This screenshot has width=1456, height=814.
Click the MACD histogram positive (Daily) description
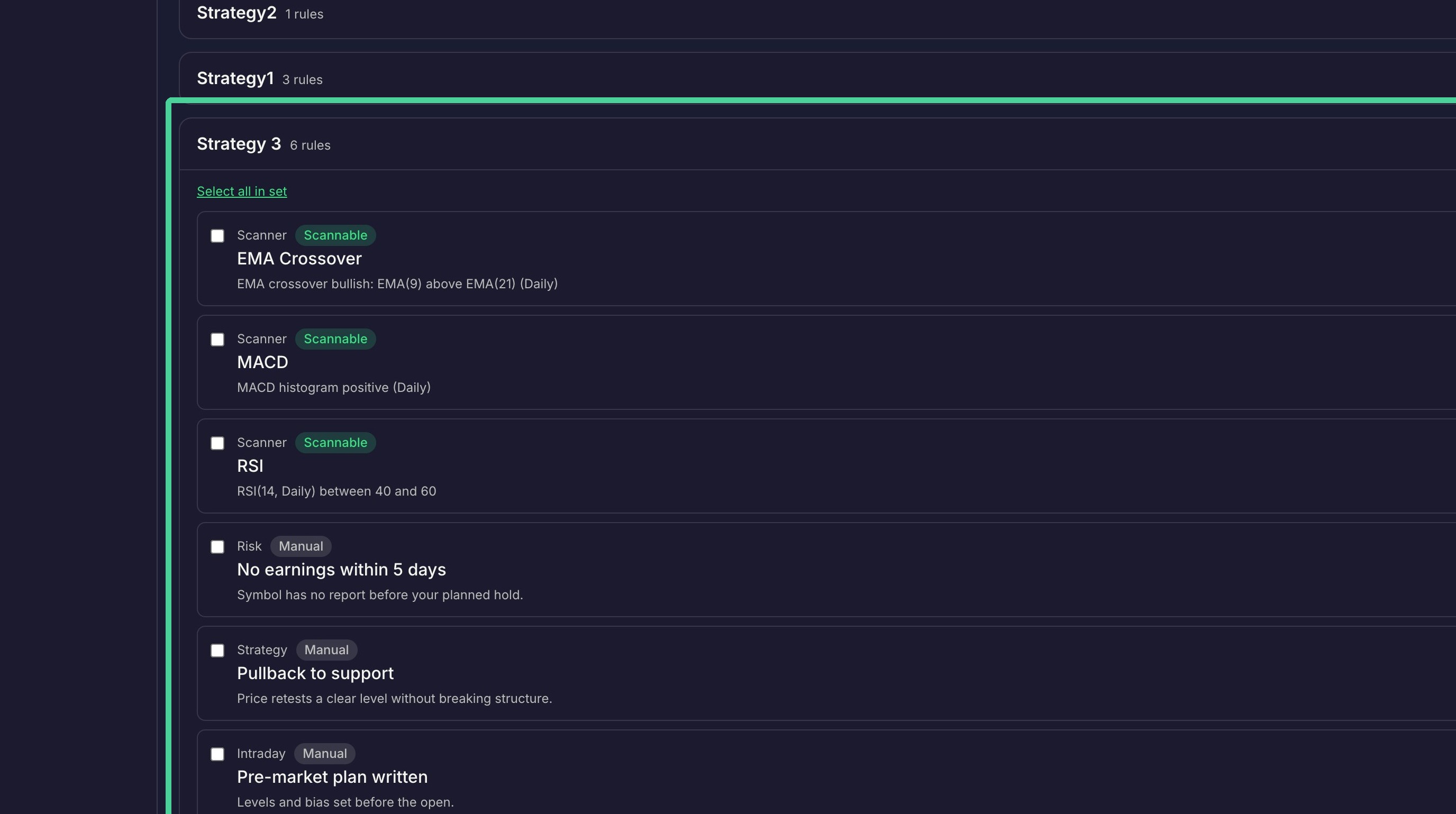pos(333,388)
